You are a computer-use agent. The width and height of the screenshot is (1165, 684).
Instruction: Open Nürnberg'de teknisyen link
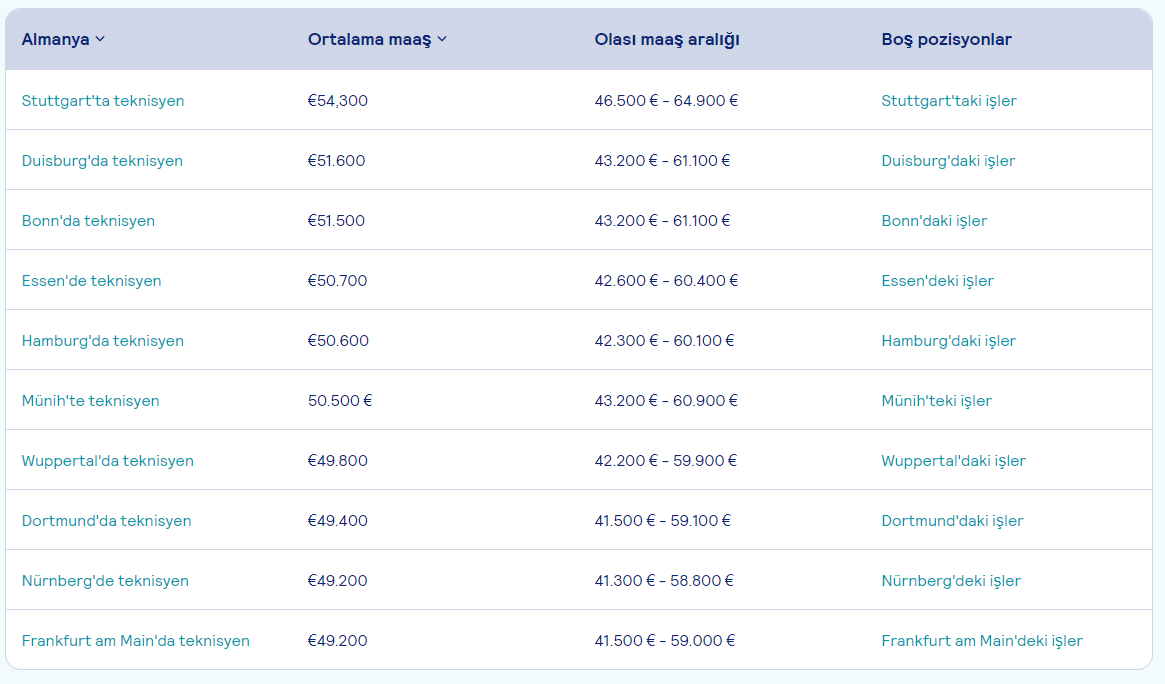[105, 581]
